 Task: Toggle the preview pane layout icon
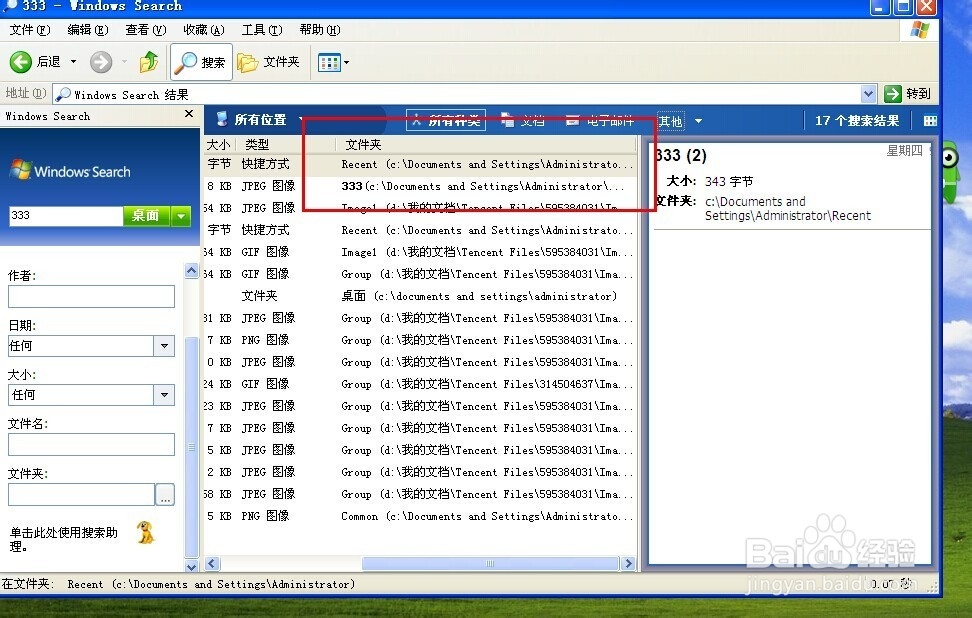[x=930, y=121]
